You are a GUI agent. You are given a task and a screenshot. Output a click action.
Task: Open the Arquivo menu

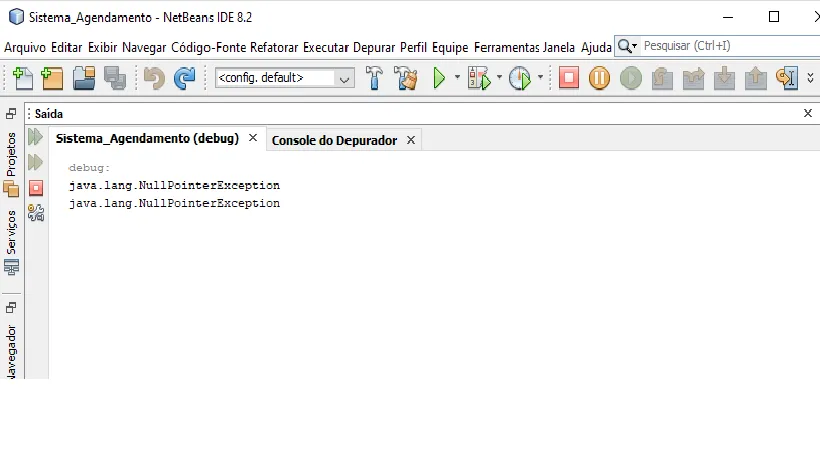point(25,48)
